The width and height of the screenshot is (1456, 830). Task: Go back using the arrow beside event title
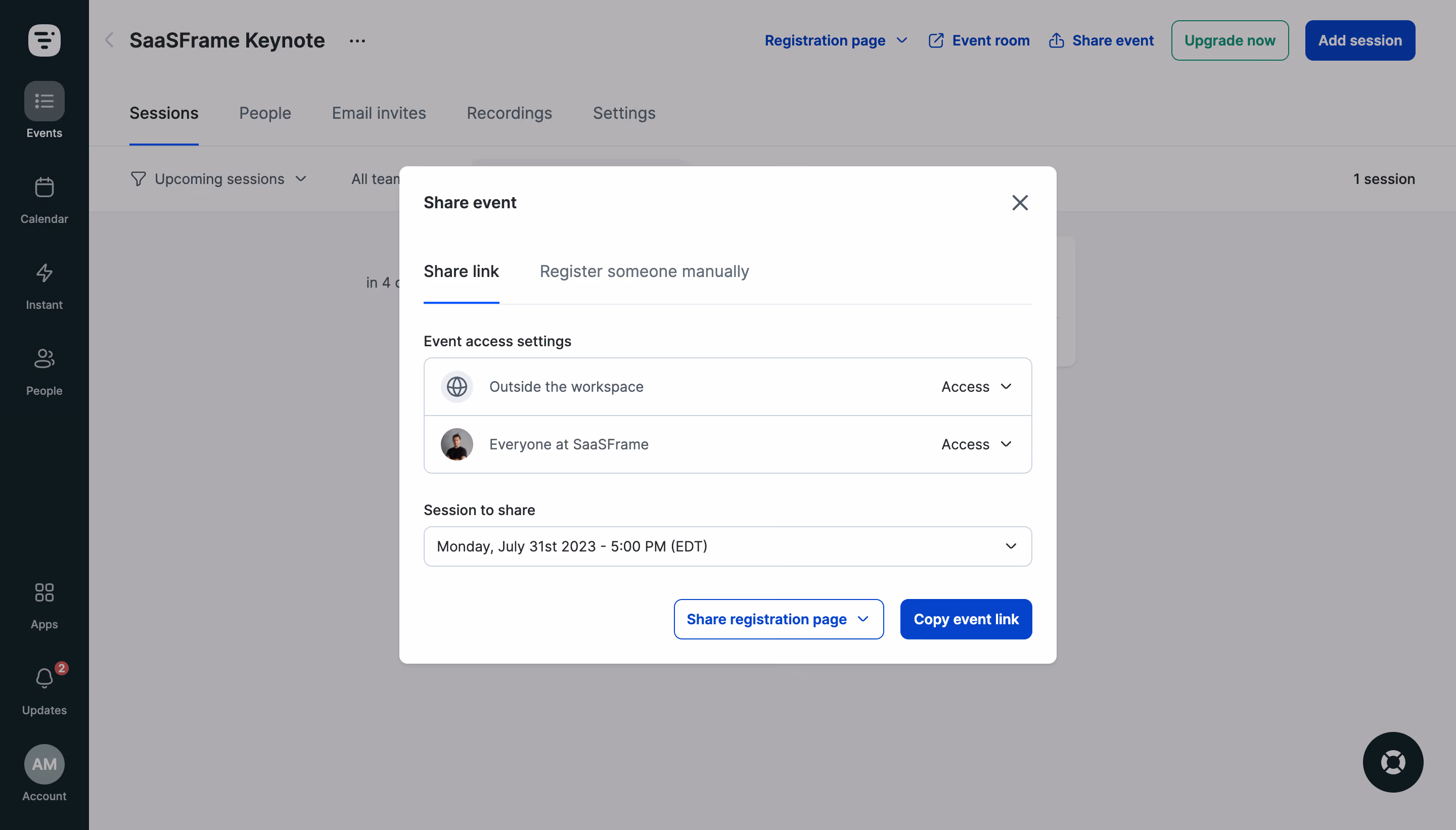click(109, 40)
